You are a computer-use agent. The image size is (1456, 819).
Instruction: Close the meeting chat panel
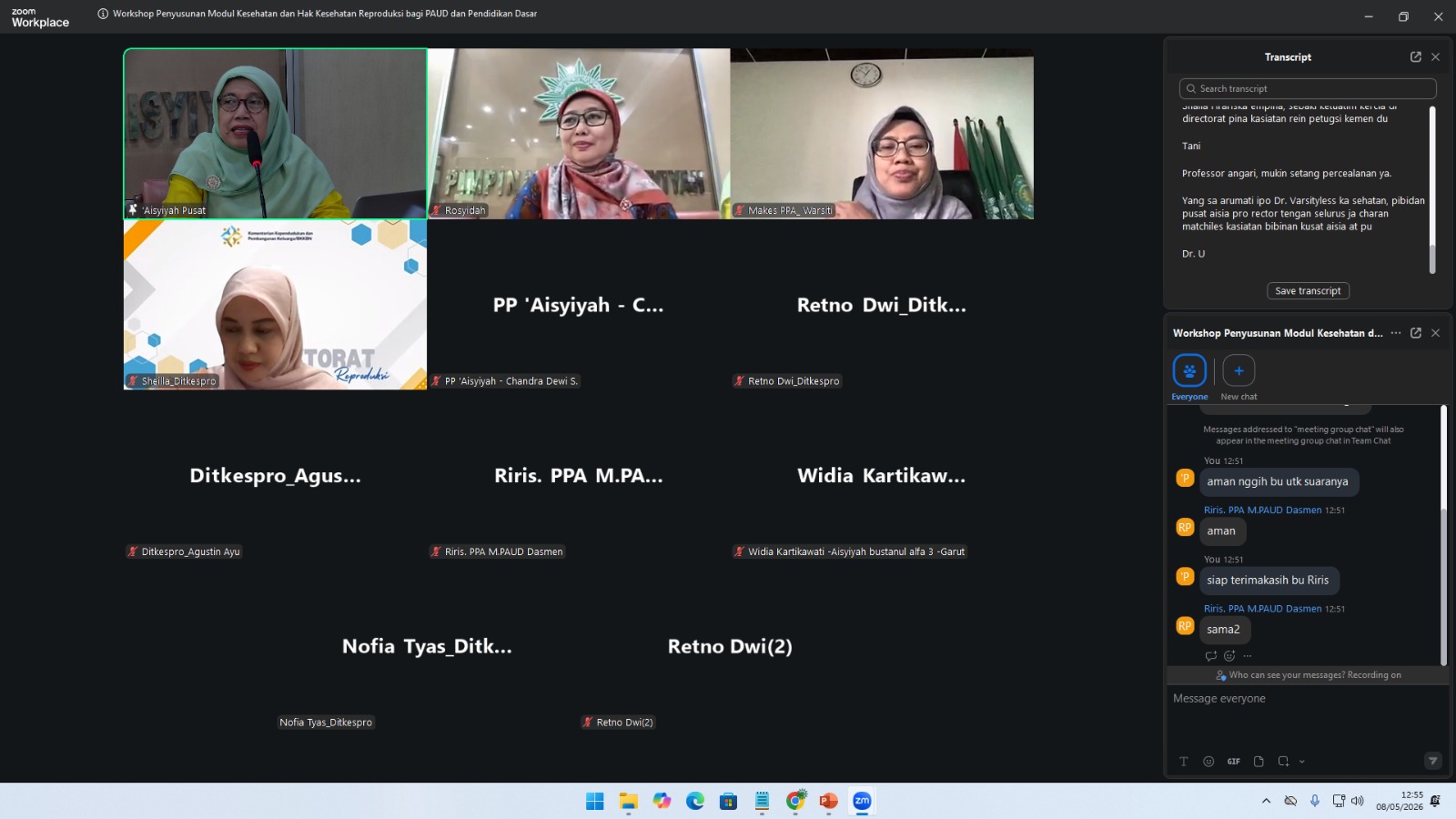1435,333
